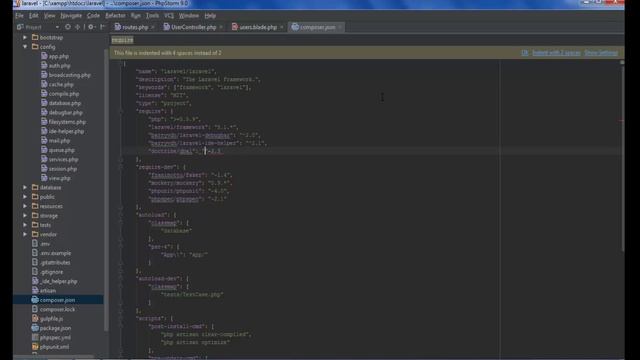Open the View menu

click(x=49, y=16)
